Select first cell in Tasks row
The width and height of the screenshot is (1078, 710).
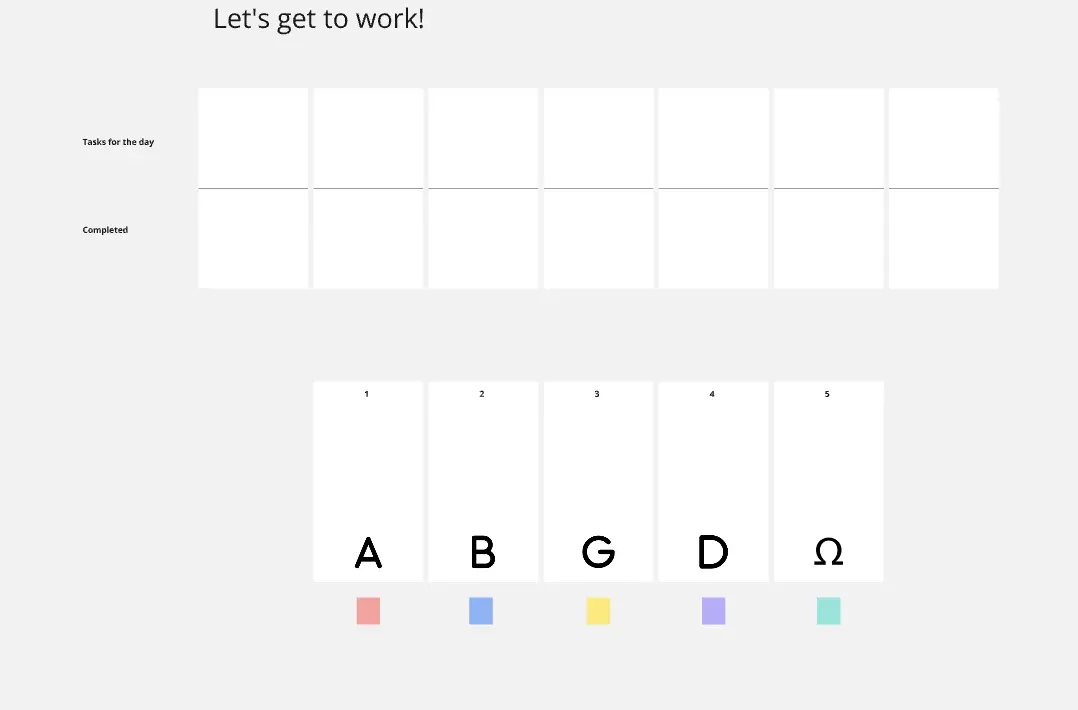click(254, 138)
